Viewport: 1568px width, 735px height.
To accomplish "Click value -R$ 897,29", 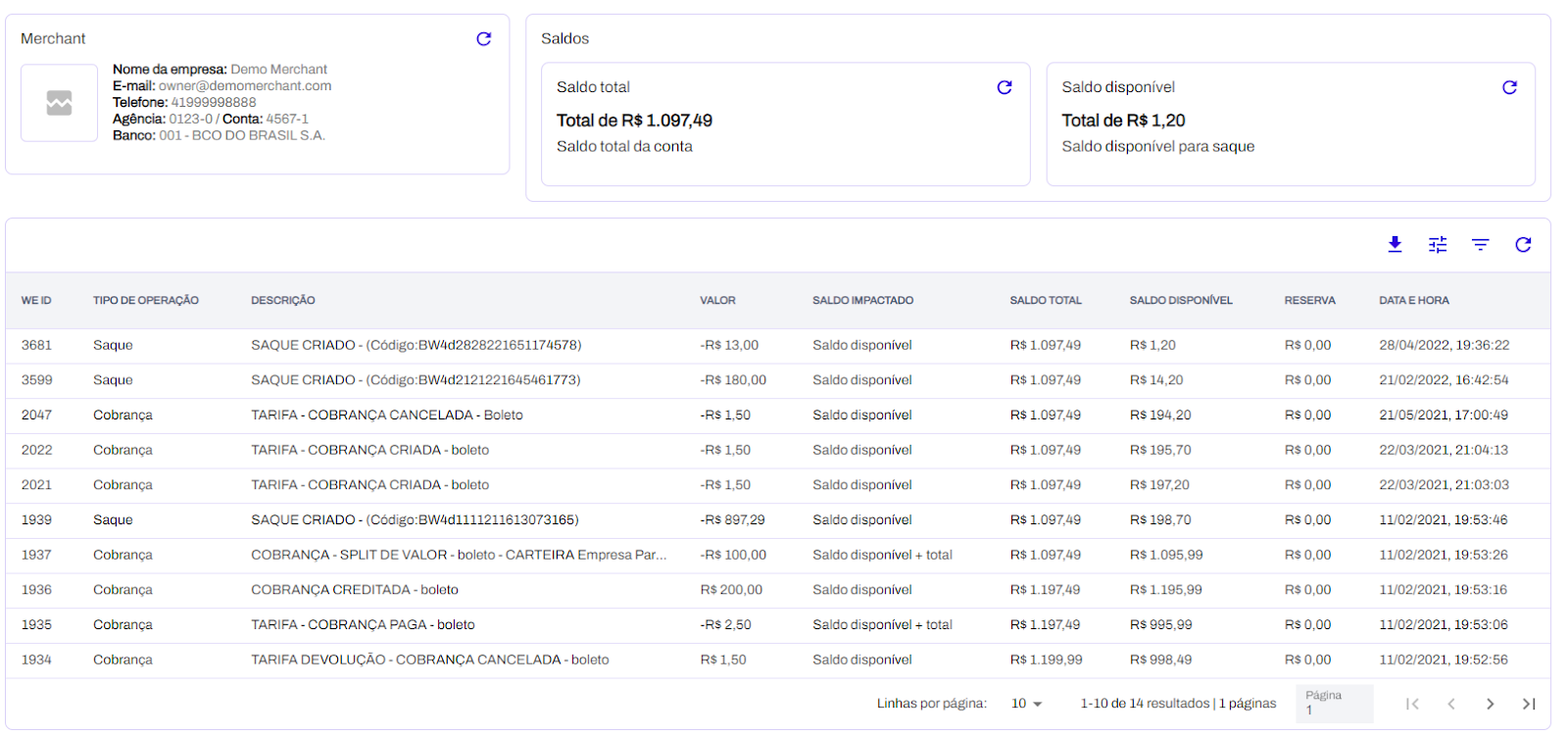I will [x=732, y=520].
